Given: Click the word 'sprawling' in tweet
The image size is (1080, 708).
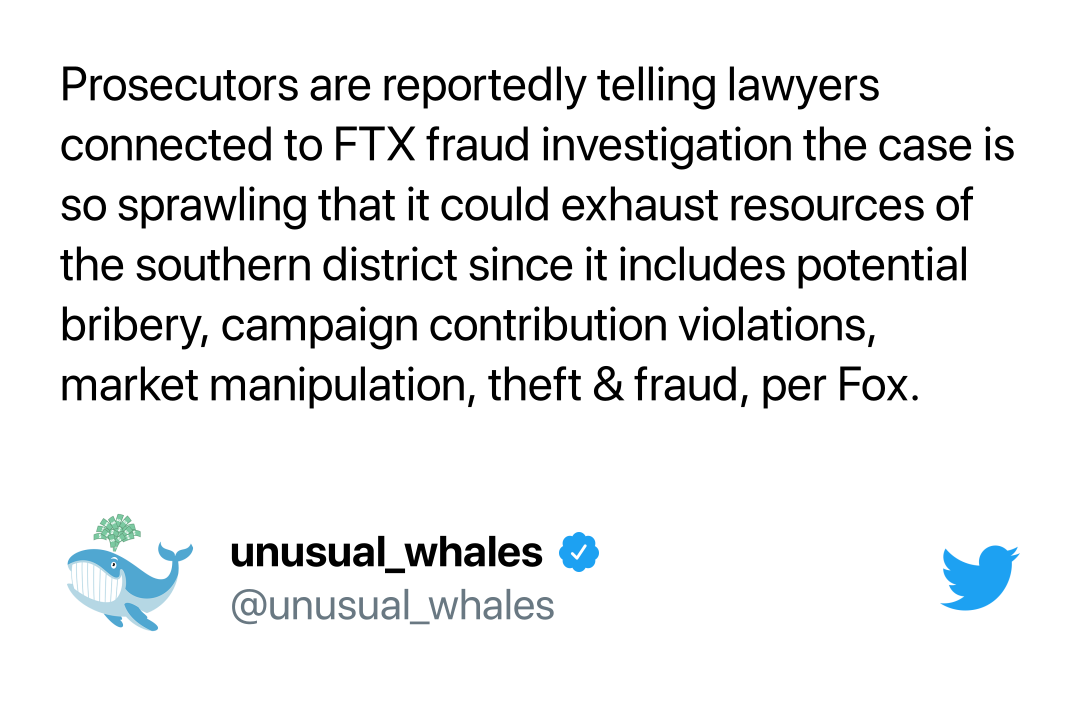Looking at the screenshot, I should coord(212,207).
